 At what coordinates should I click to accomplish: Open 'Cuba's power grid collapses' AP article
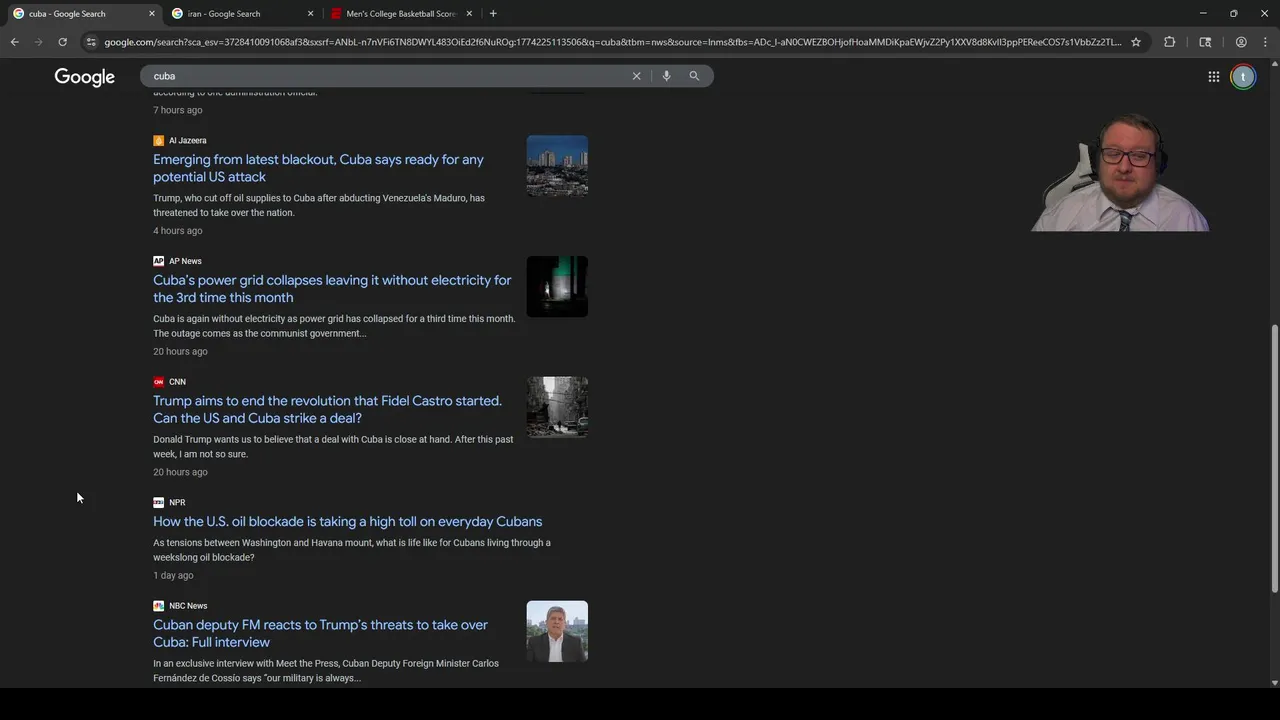(x=332, y=289)
